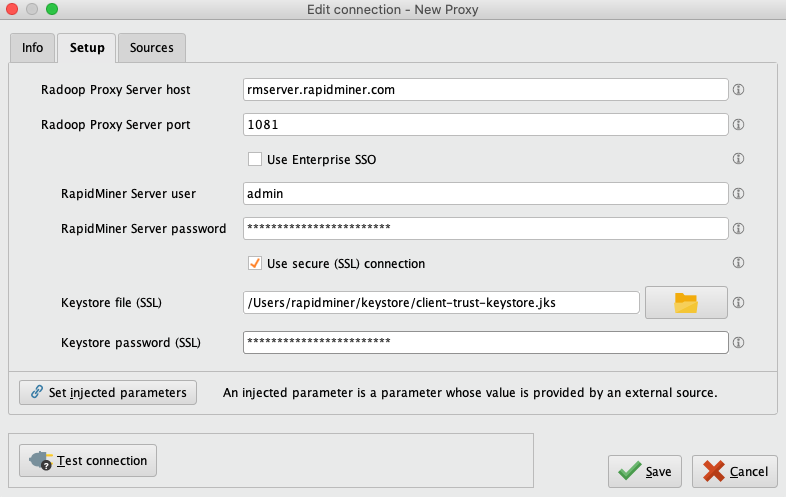This screenshot has width=786, height=497.
Task: Enable the Use Enterprise SSO checkbox
Action: [255, 159]
